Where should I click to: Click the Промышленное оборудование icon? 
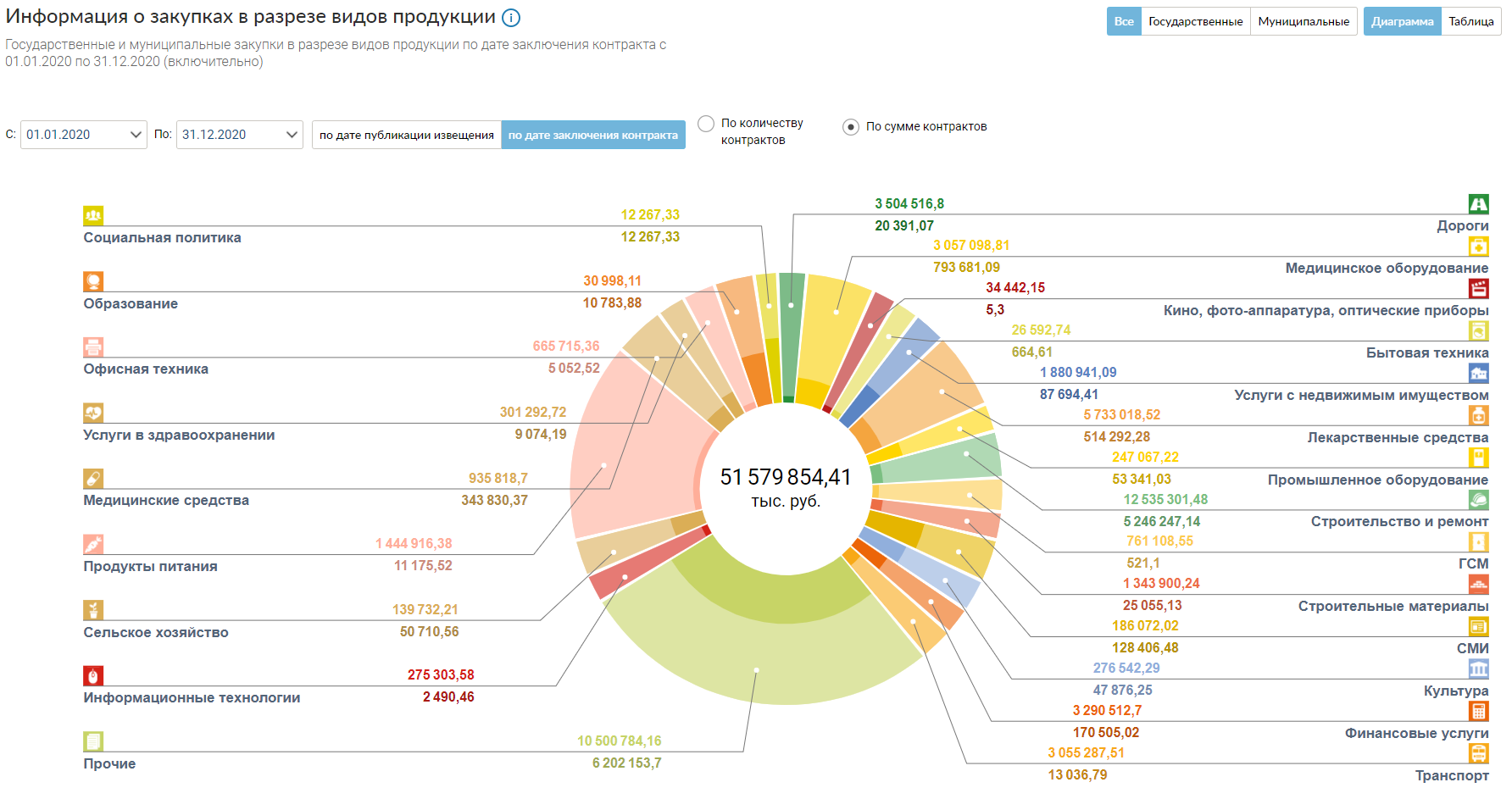pyautogui.click(x=1478, y=458)
